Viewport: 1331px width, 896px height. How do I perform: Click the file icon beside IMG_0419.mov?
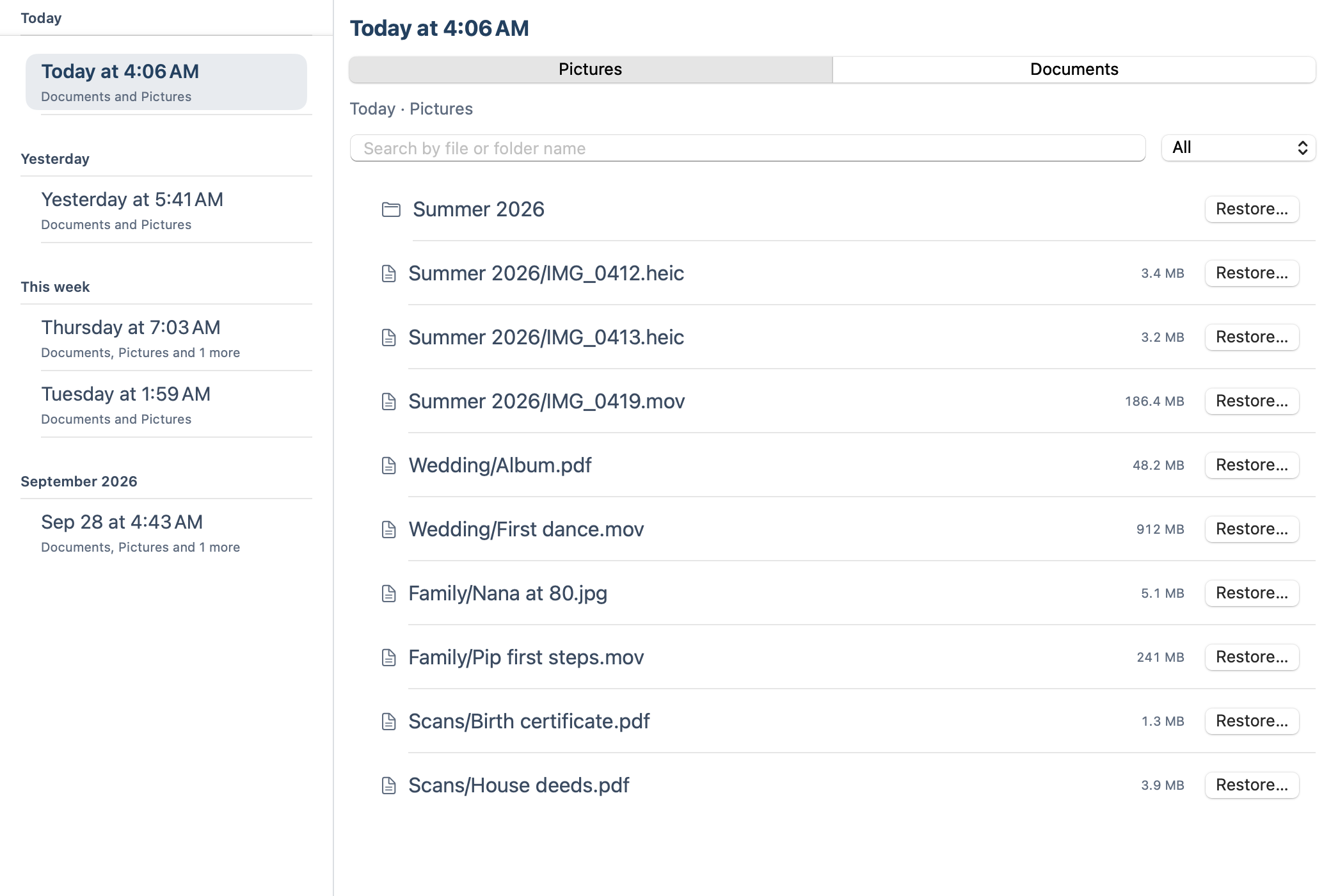pyautogui.click(x=388, y=401)
